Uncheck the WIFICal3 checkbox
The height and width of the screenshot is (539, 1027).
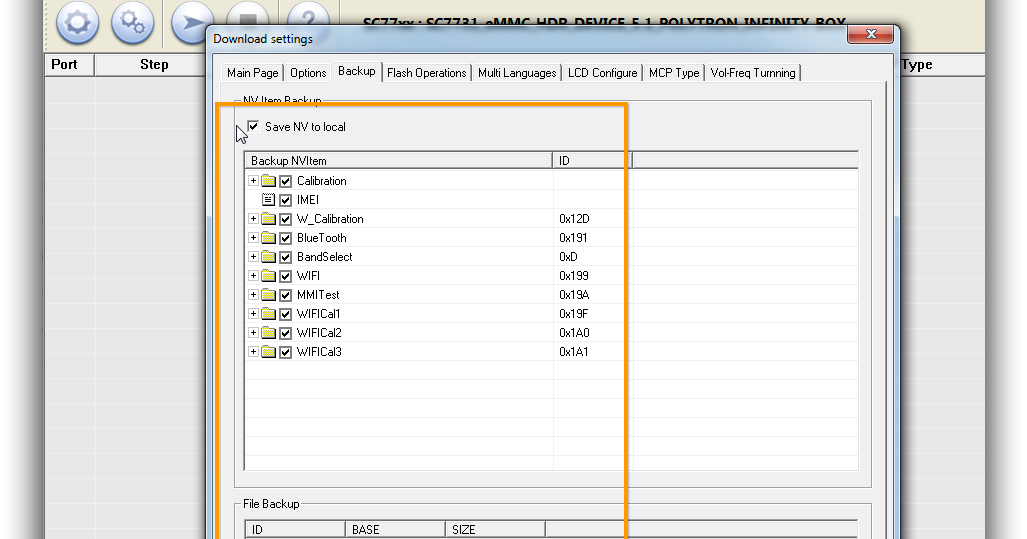coord(286,352)
